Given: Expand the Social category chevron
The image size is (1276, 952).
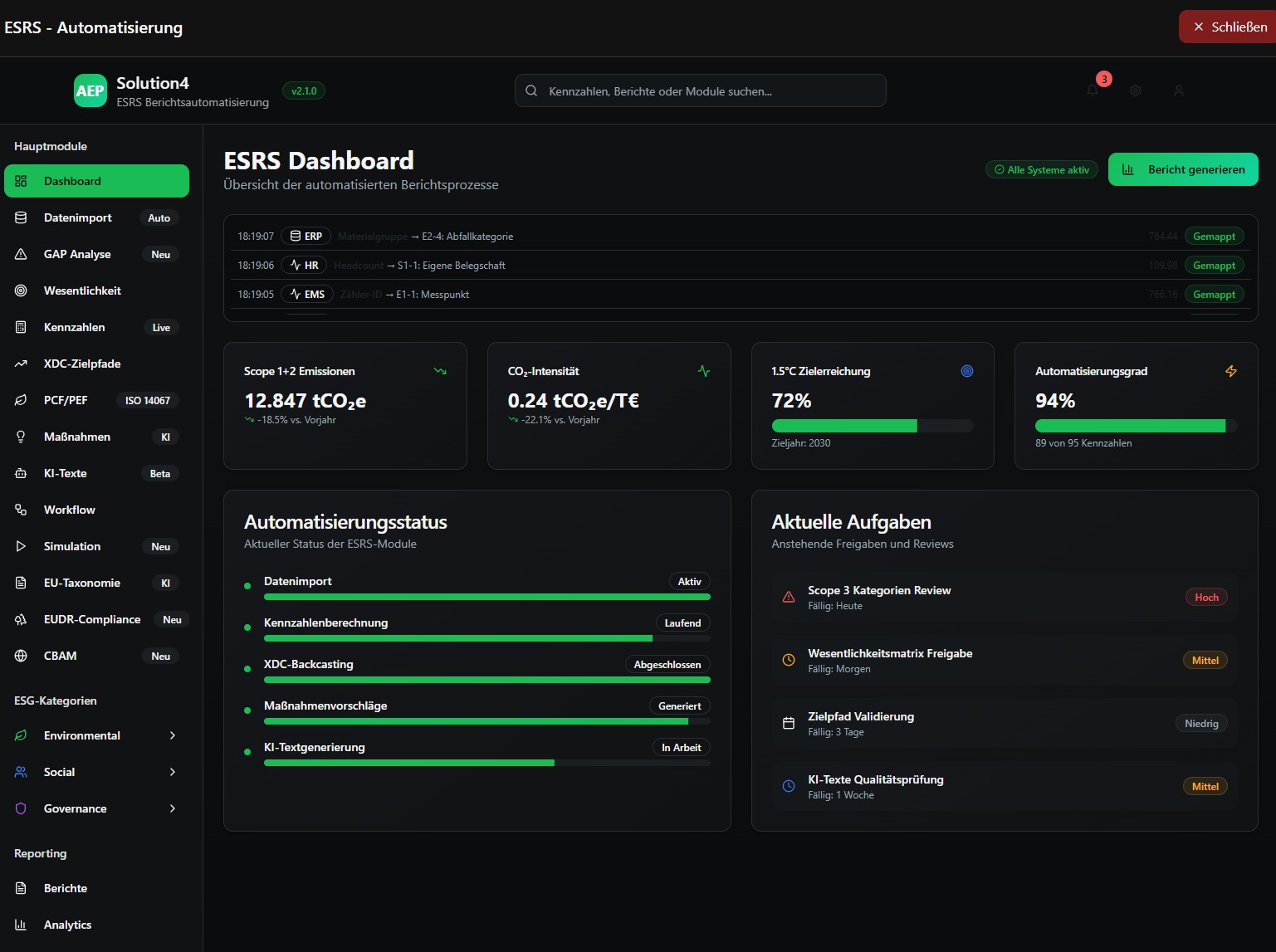Looking at the screenshot, I should point(173,772).
